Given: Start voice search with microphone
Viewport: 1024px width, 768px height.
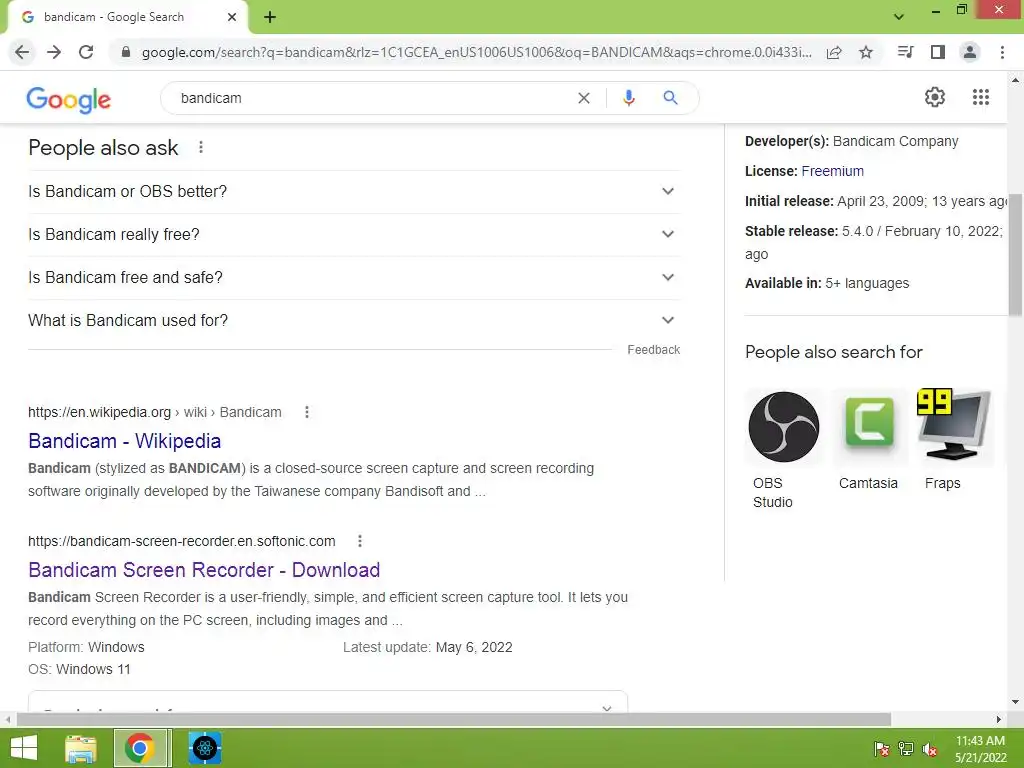Looking at the screenshot, I should (x=628, y=98).
